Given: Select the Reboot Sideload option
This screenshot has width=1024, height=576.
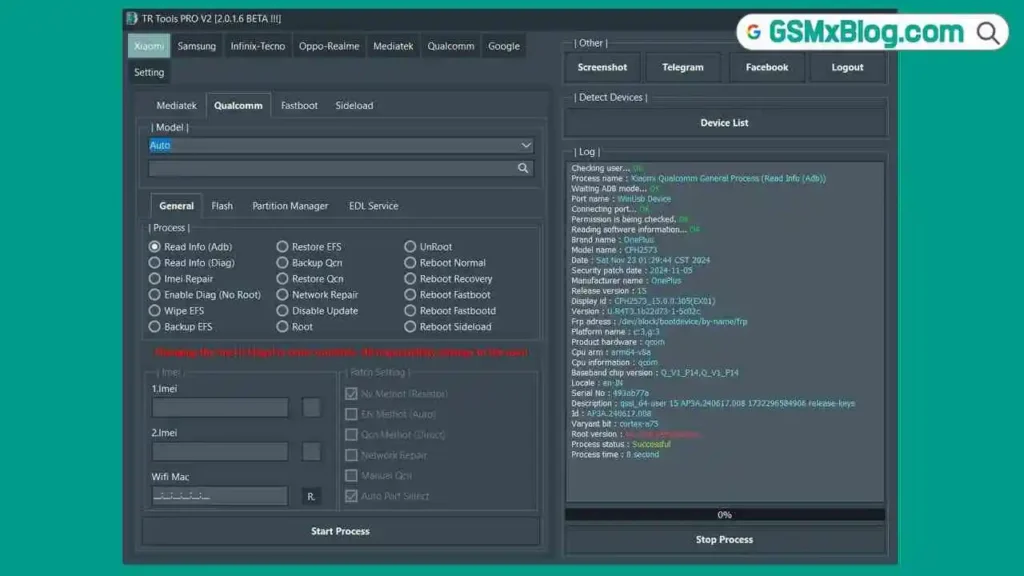Looking at the screenshot, I should [410, 327].
